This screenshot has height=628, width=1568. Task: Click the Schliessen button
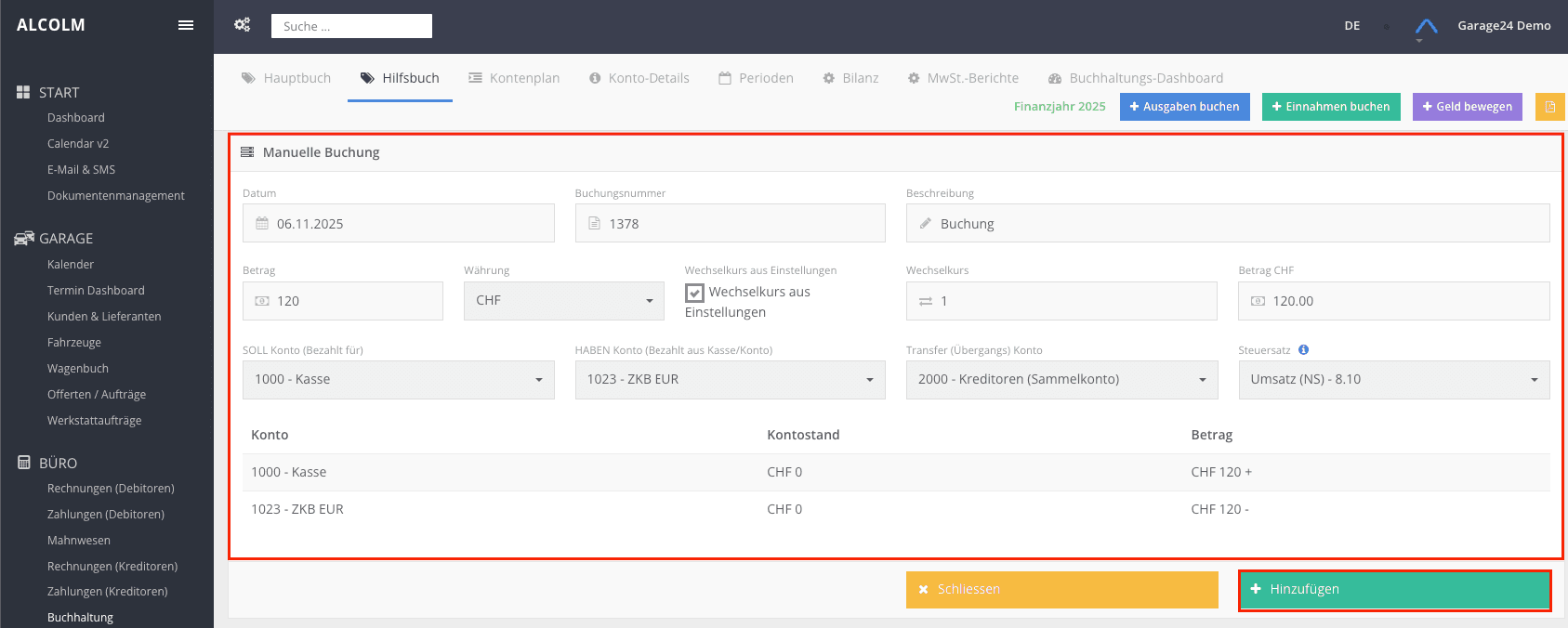click(1062, 590)
